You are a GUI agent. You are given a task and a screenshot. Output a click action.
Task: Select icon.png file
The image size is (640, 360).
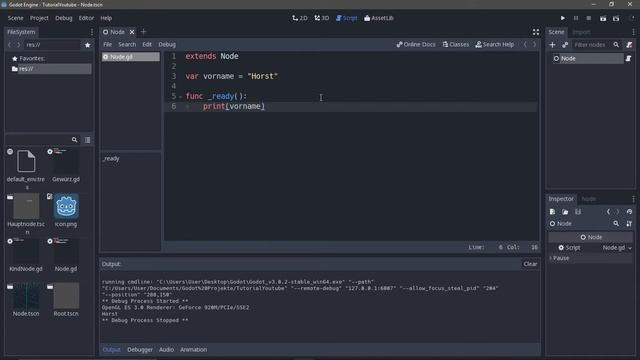coord(66,210)
